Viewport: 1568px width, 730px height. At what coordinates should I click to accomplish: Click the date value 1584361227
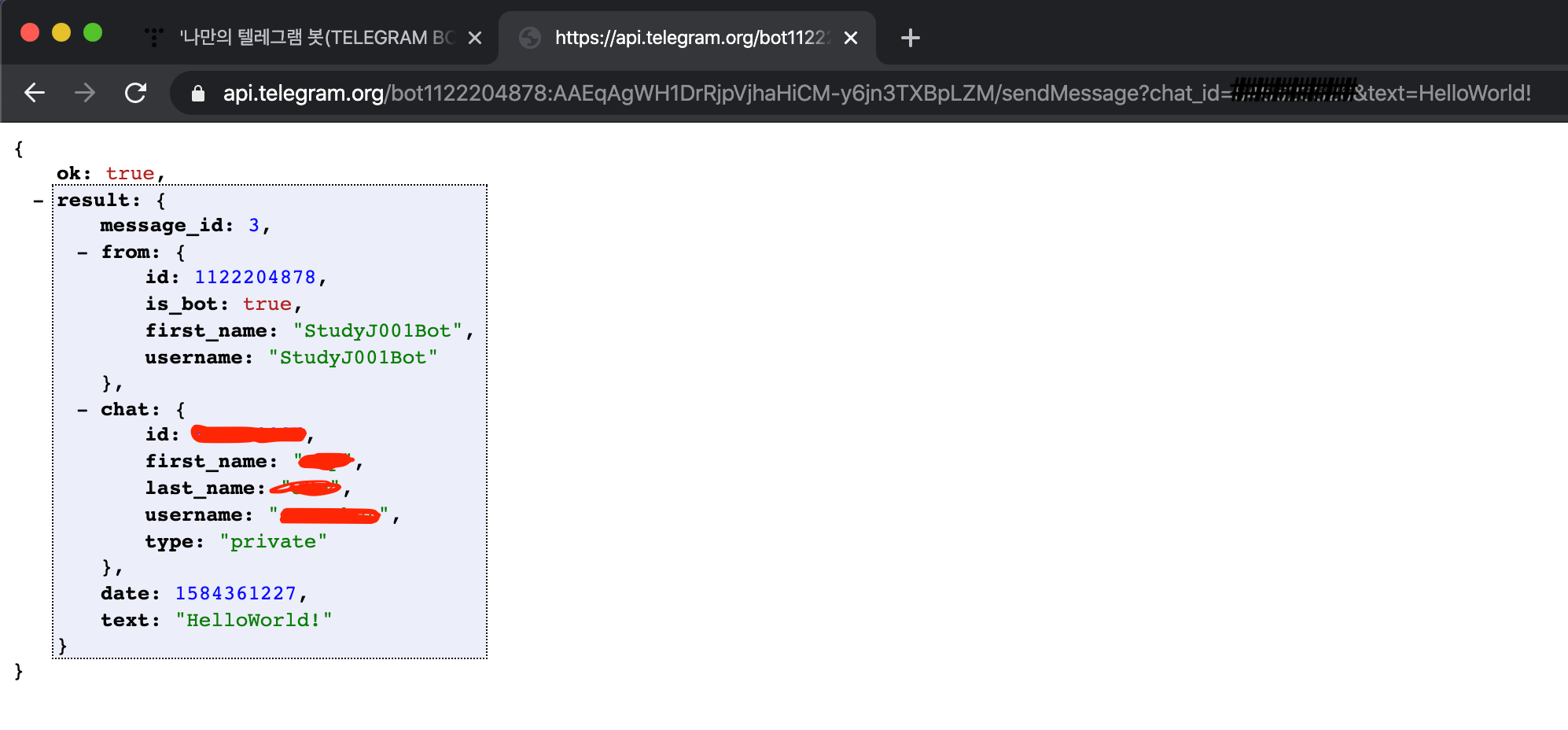235,594
